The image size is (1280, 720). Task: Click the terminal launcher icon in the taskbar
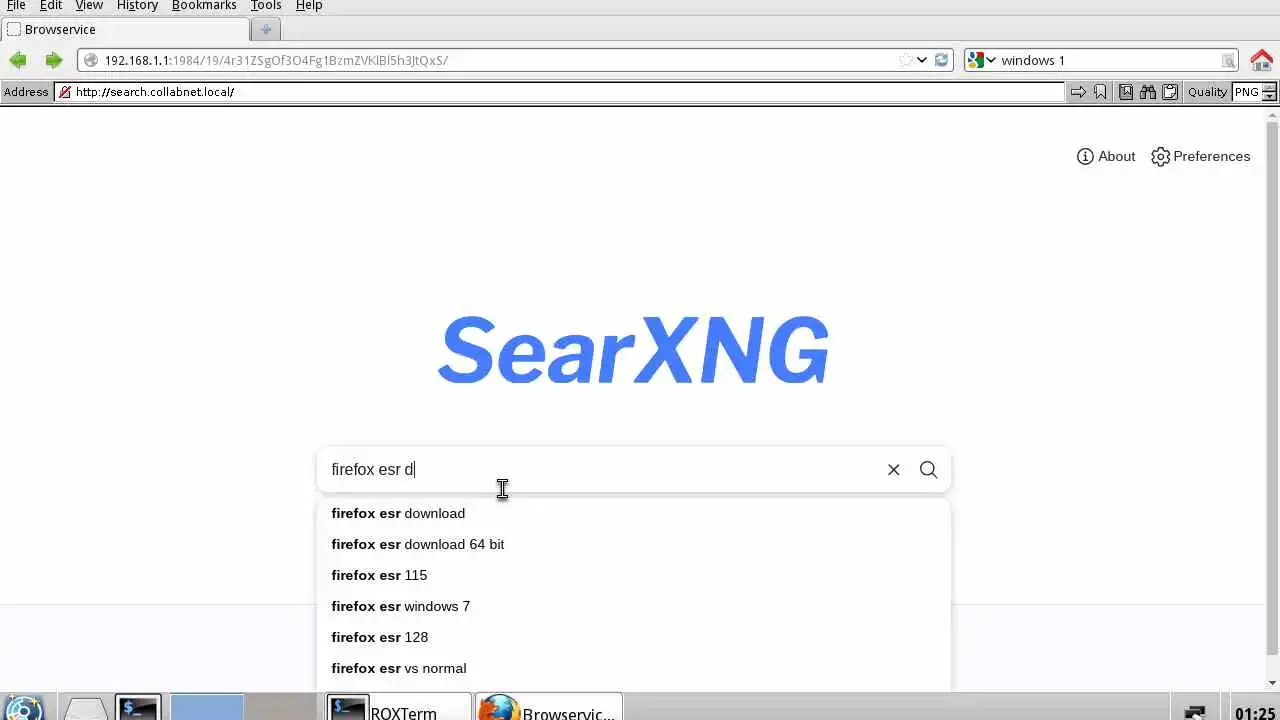(x=138, y=708)
